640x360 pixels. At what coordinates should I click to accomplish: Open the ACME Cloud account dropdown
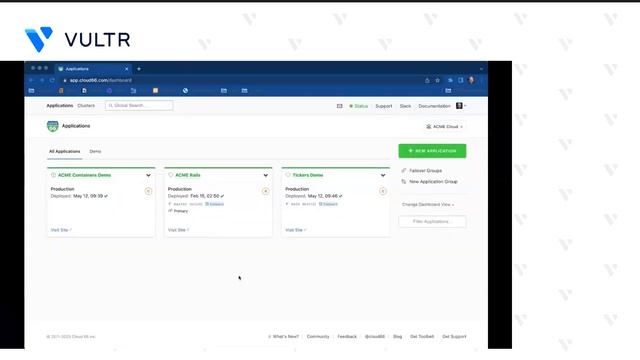(x=444, y=127)
